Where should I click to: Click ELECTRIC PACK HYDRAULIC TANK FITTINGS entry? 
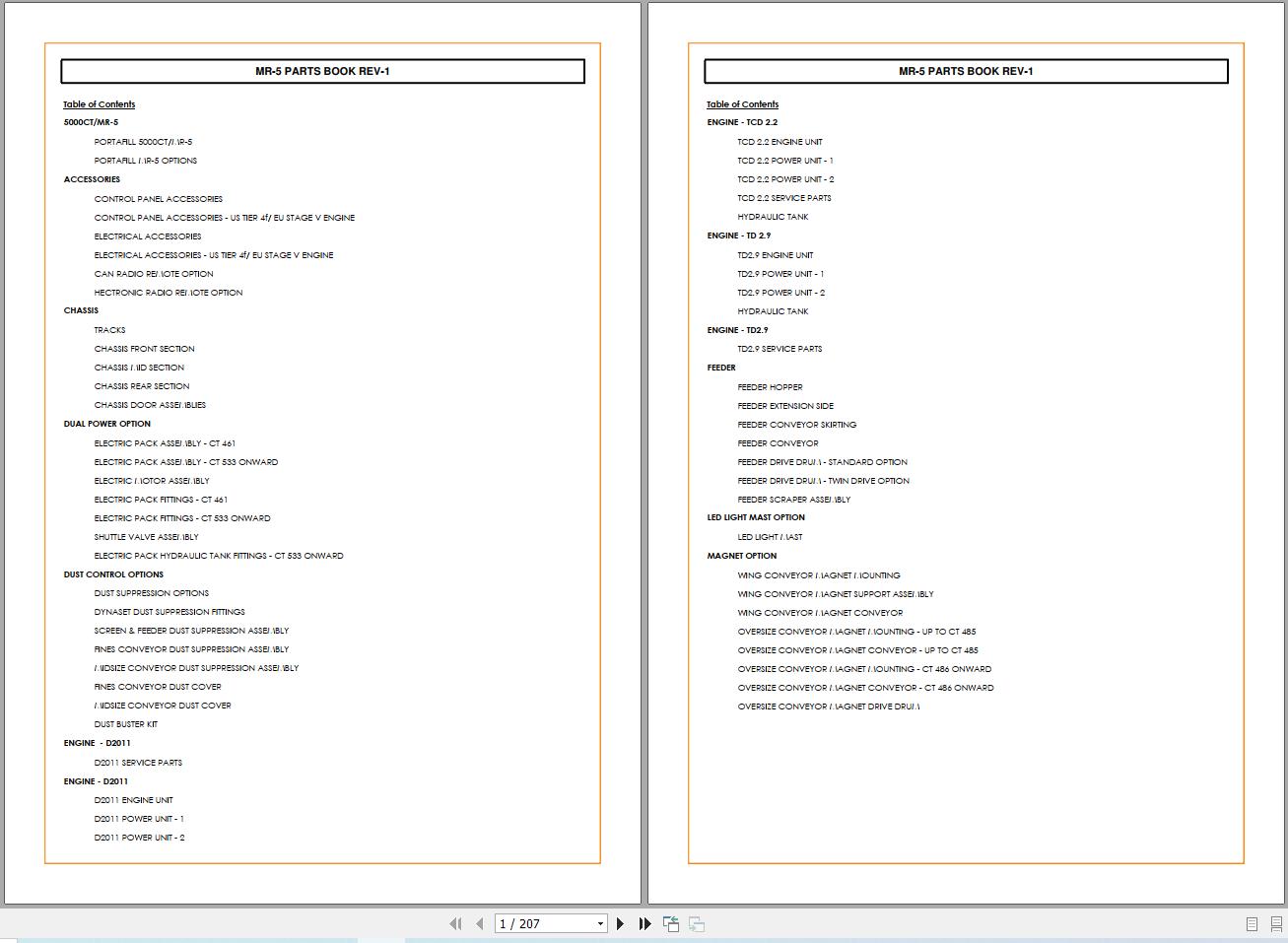[219, 556]
